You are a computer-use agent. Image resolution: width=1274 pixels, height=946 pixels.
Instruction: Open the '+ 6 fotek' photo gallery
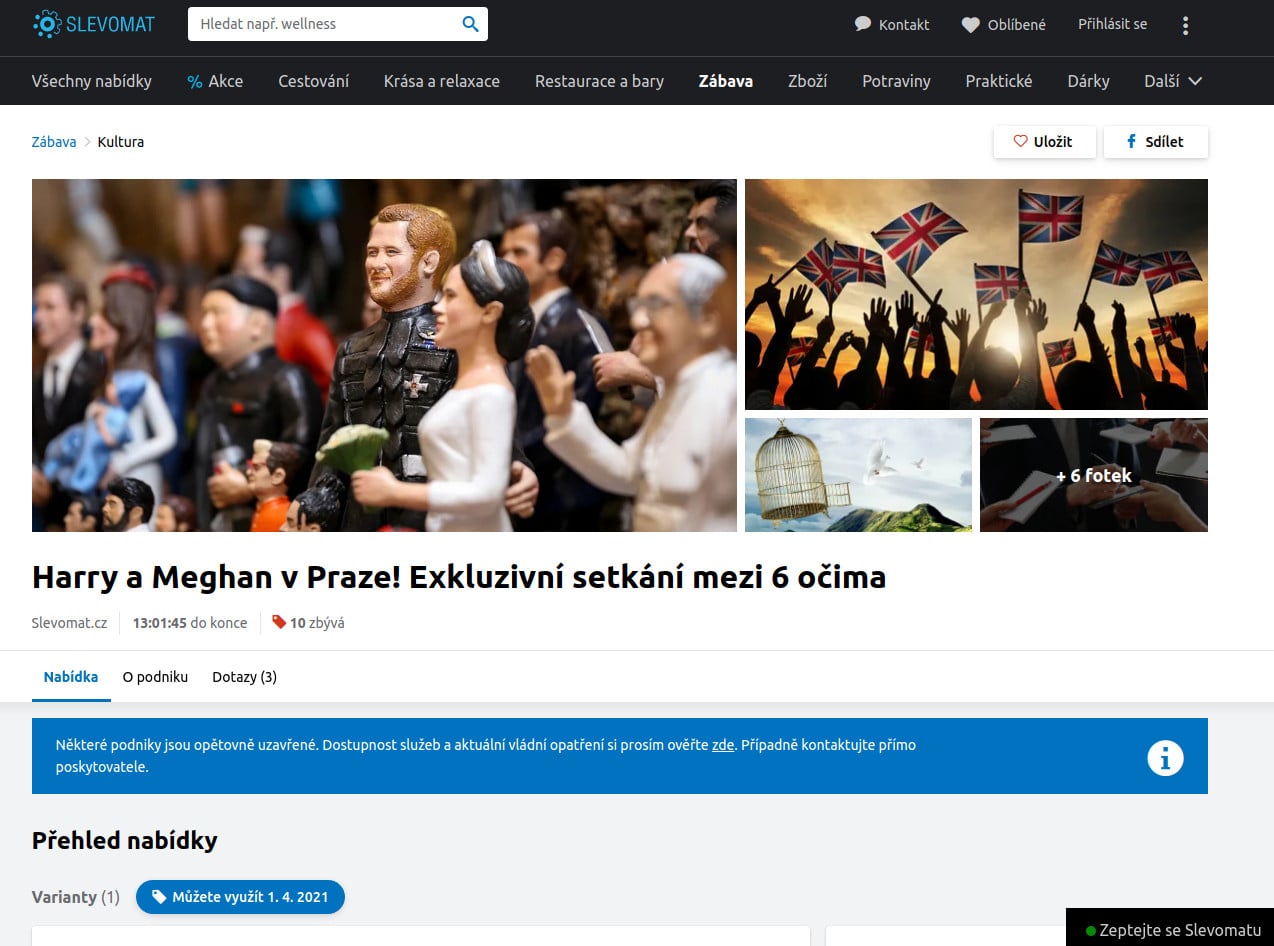pos(1093,475)
